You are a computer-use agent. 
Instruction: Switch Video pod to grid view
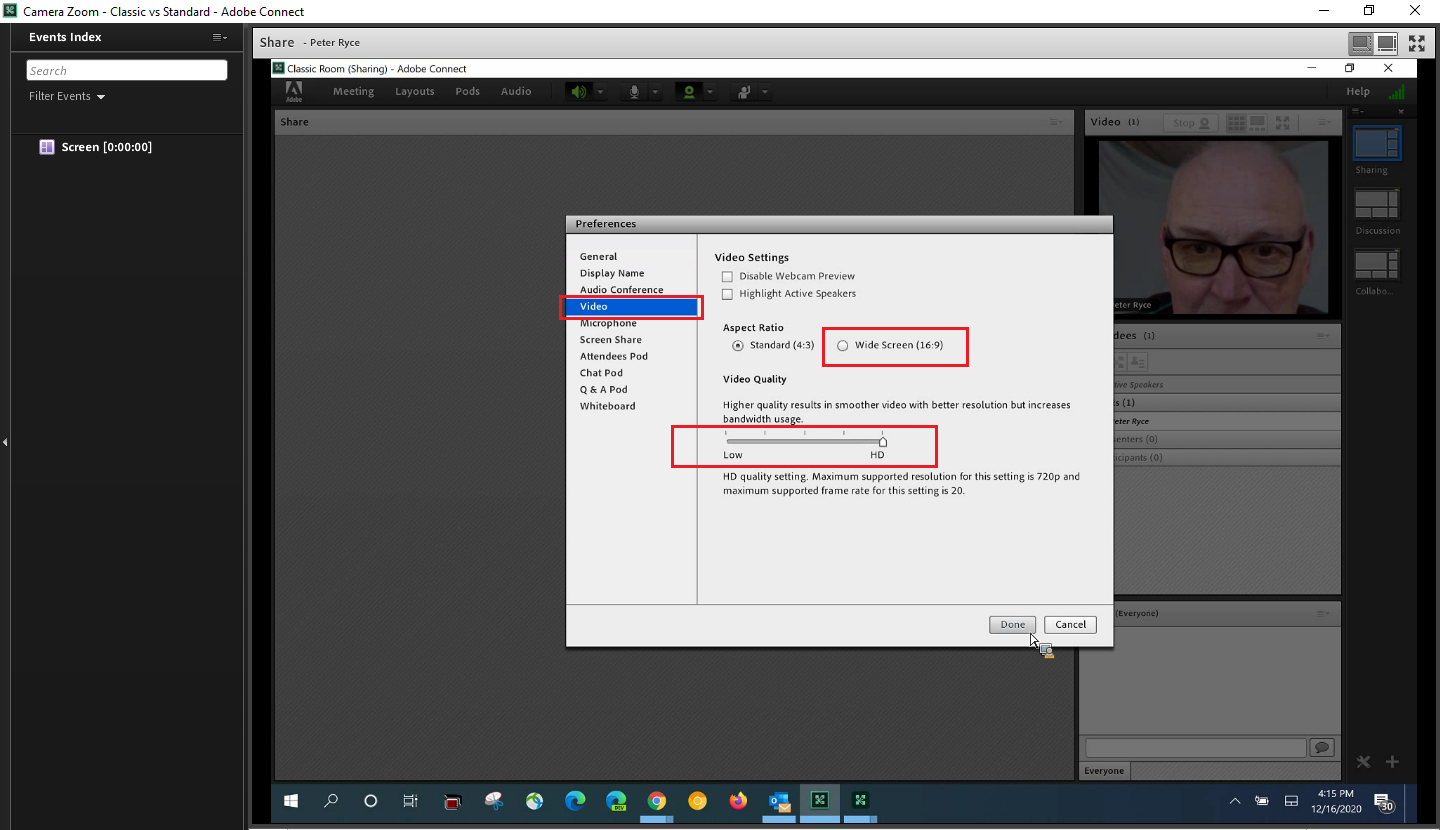pyautogui.click(x=1236, y=123)
